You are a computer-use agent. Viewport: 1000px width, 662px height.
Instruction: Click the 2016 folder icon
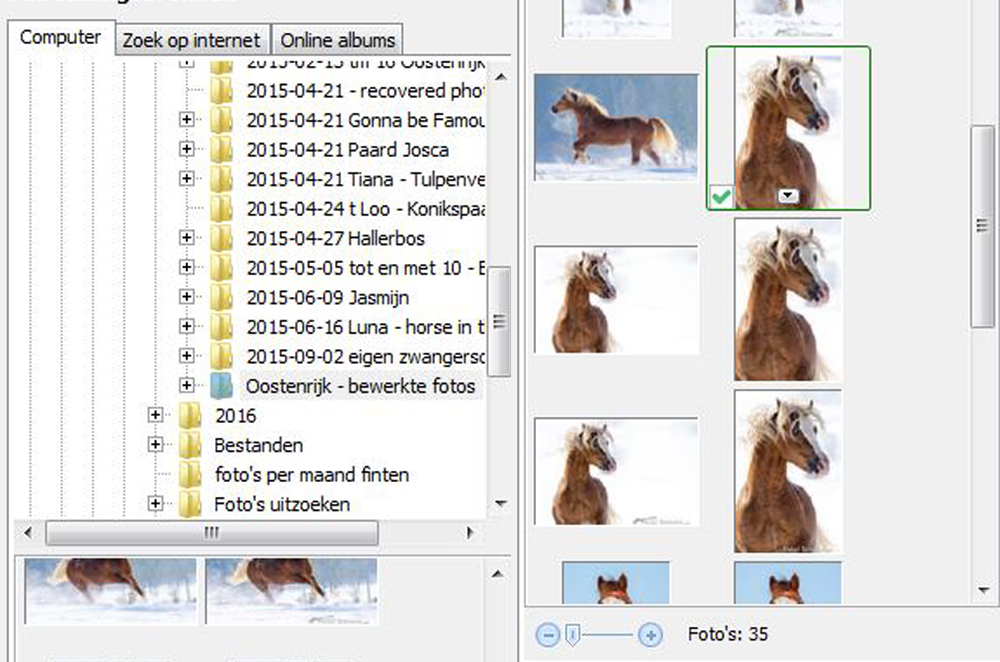[x=190, y=415]
